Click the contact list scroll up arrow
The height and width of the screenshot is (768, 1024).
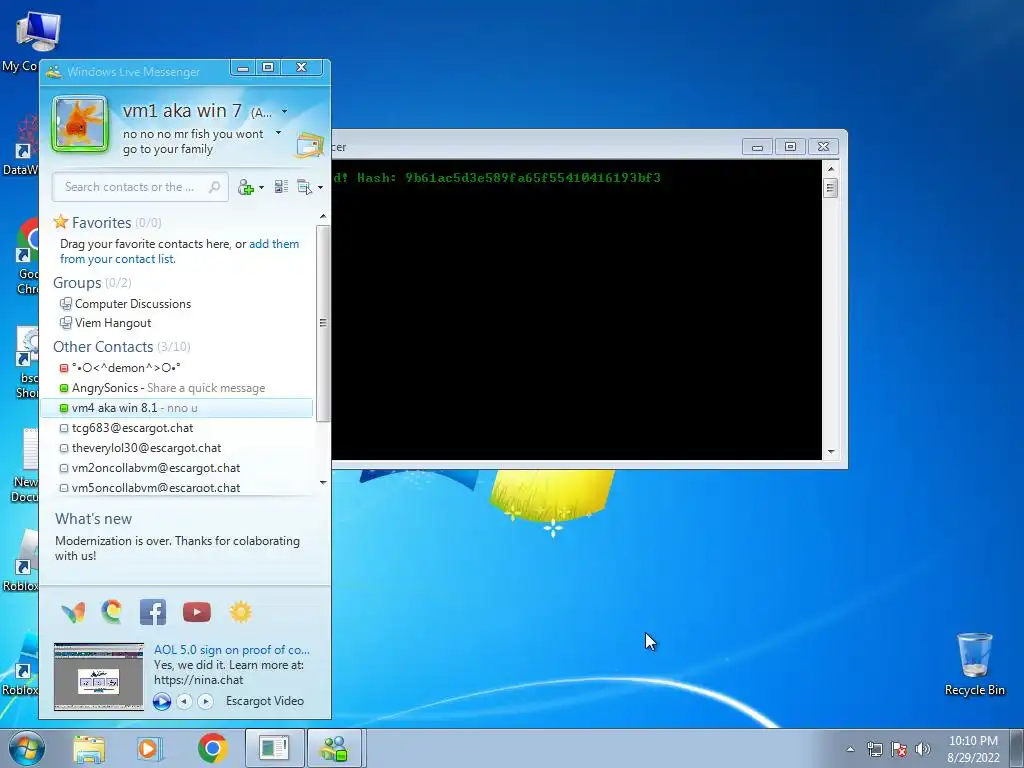pyautogui.click(x=323, y=216)
